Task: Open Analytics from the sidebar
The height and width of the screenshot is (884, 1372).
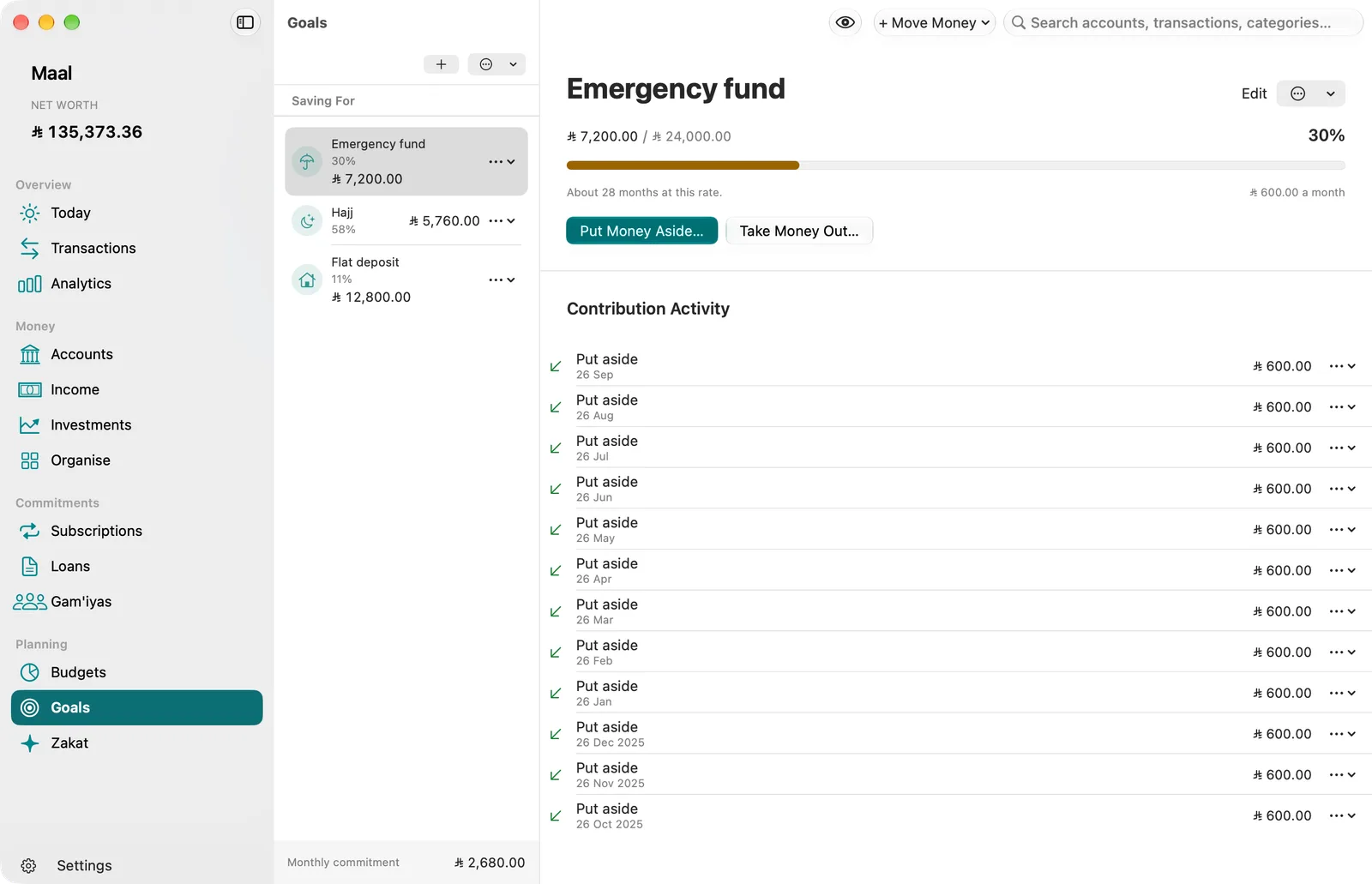Action: pyautogui.click(x=137, y=284)
